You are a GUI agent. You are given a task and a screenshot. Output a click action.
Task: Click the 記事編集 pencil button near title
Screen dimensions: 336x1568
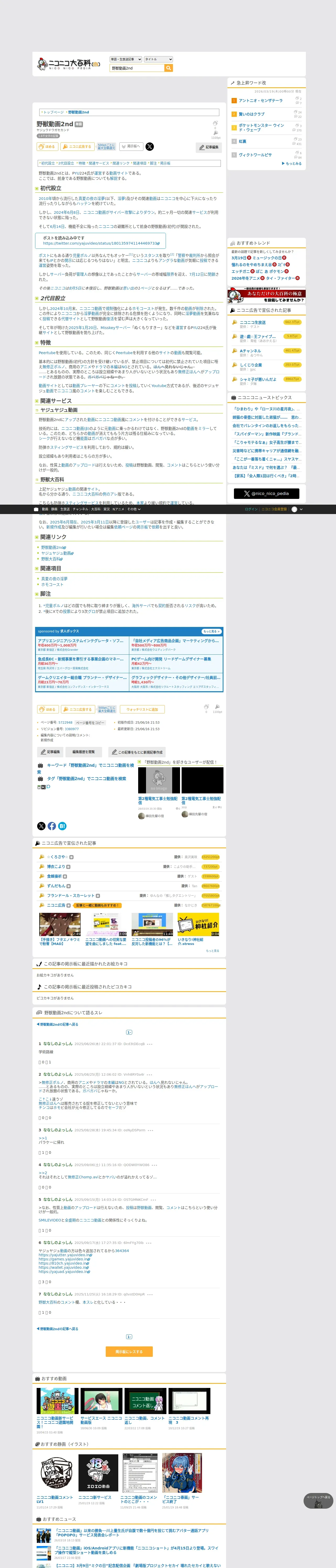(209, 147)
